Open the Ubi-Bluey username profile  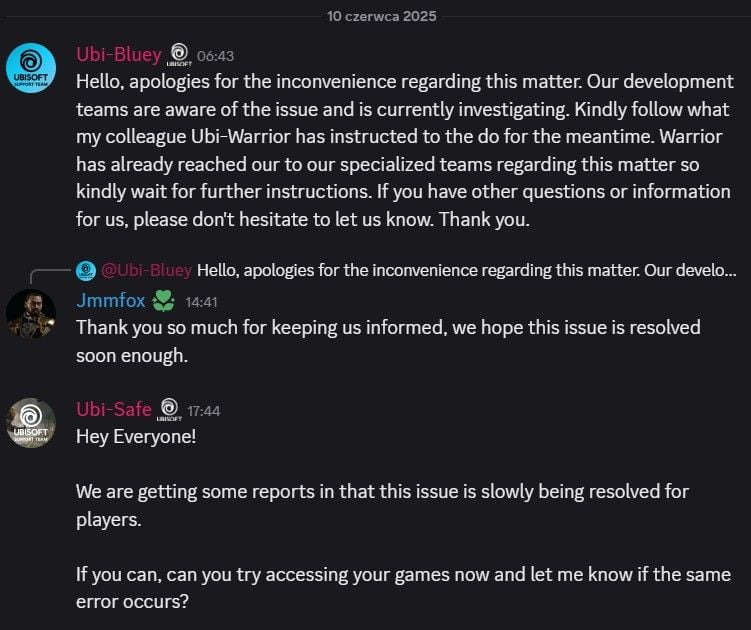pyautogui.click(x=119, y=55)
